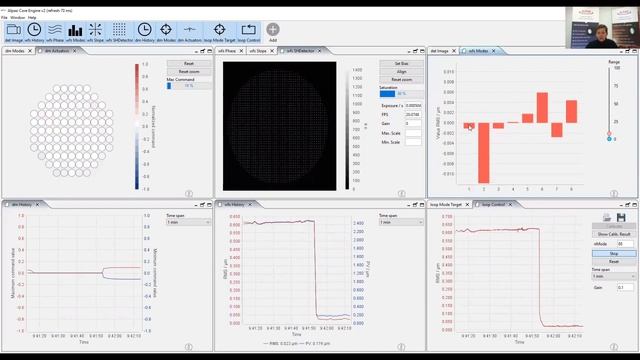This screenshot has height=360, width=640.
Task: Open the wfs History toolbar view
Action: click(34, 33)
